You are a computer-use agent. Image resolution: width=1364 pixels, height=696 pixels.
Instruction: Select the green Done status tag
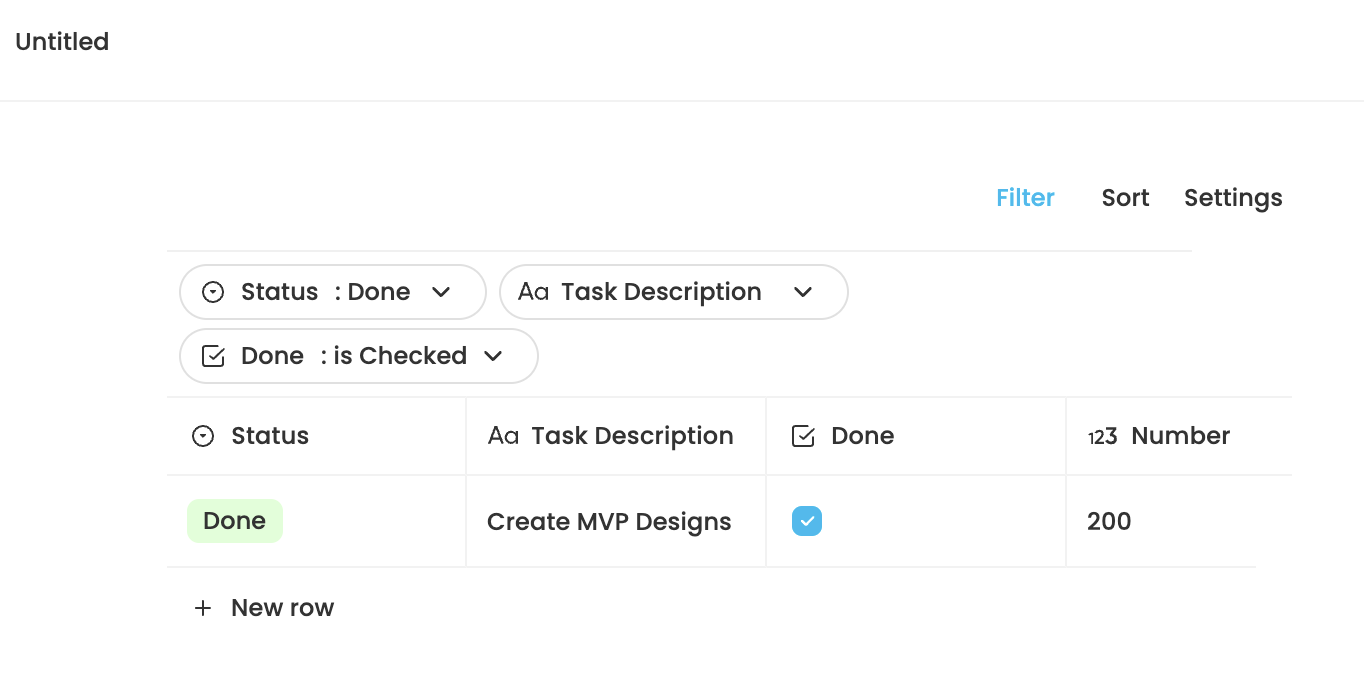click(x=234, y=521)
